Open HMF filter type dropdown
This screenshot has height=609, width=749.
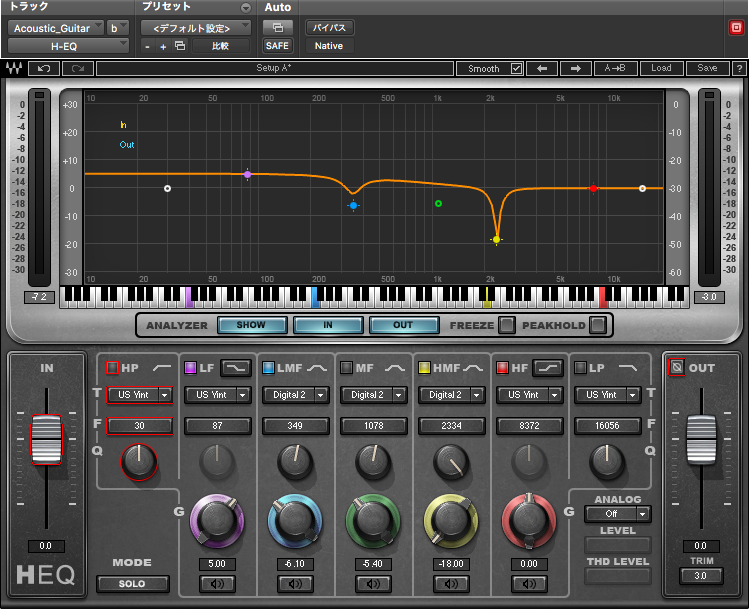tap(451, 395)
